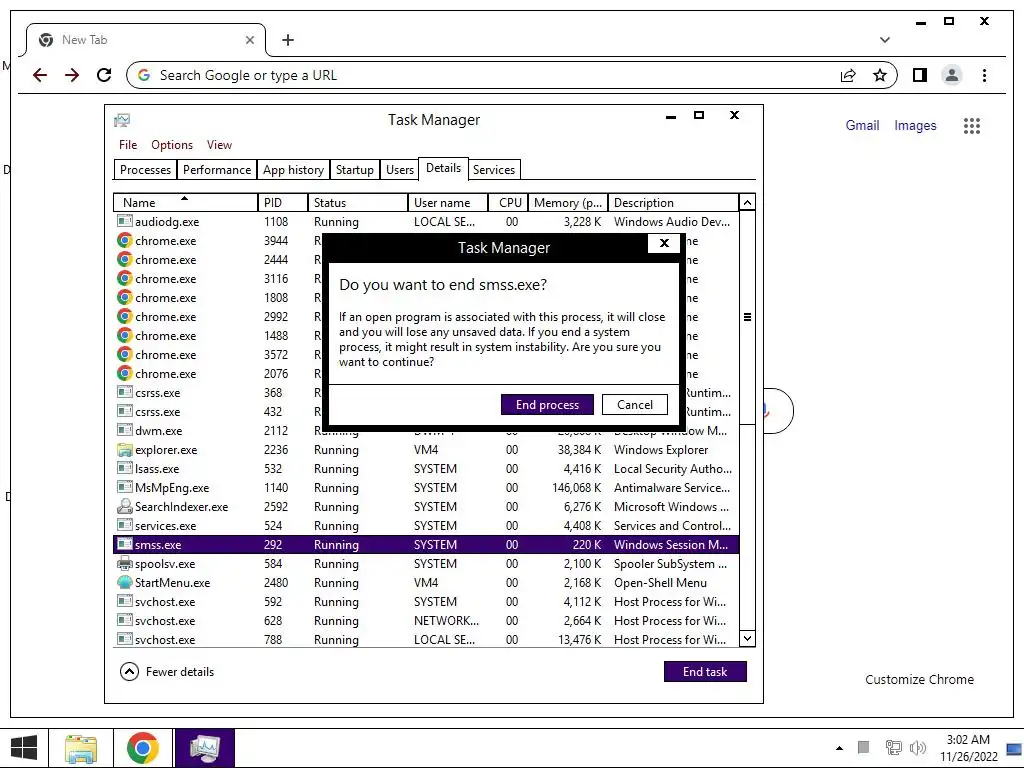Screen dimensions: 1024x768
Task: Click the action center flag tray icon
Action: pos(863,747)
